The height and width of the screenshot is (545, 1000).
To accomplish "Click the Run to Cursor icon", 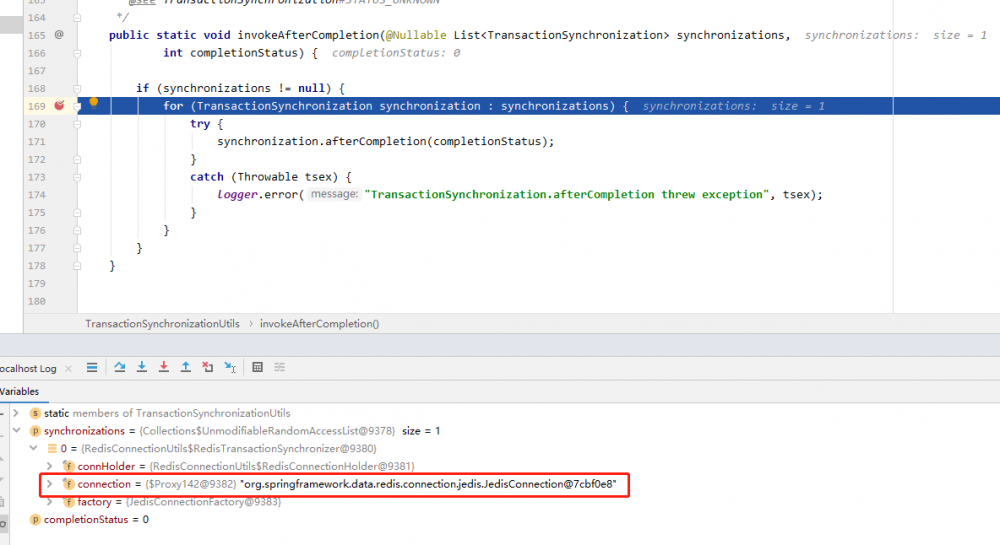I will coord(230,367).
